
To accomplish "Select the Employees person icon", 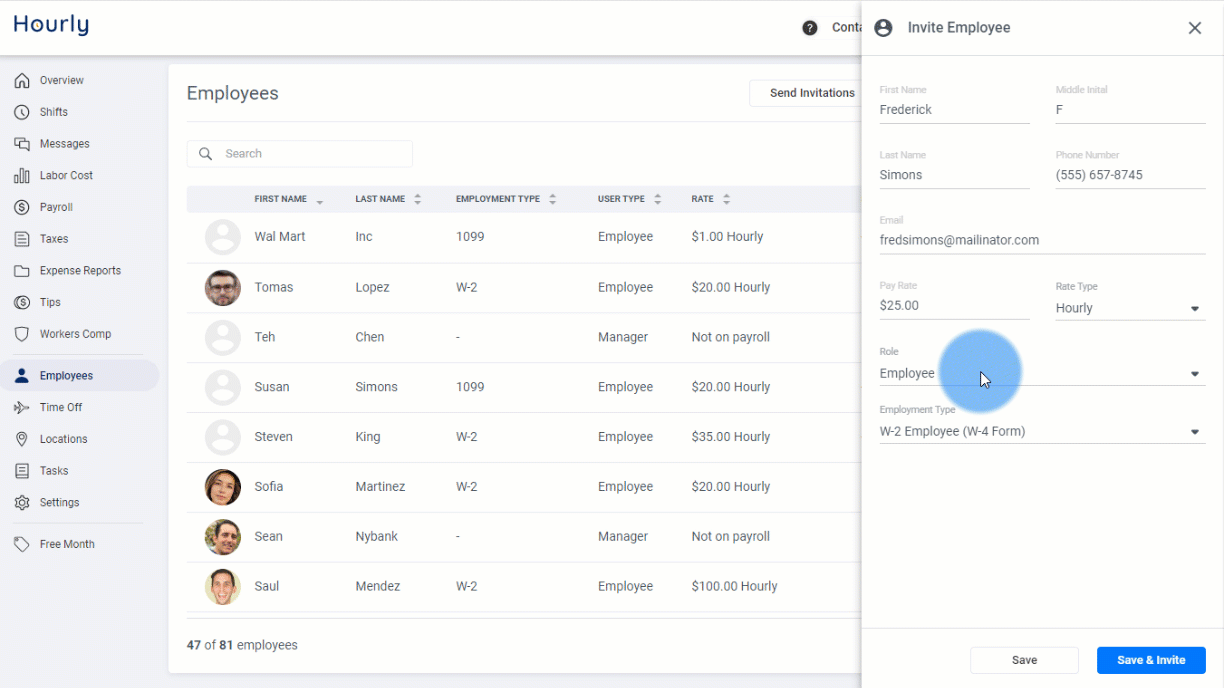I will pos(21,376).
